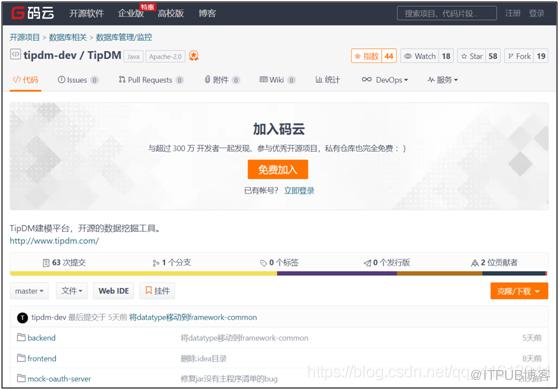The height and width of the screenshot is (390, 560).
Task: View the 63 次提交 commits
Action: (x=64, y=263)
